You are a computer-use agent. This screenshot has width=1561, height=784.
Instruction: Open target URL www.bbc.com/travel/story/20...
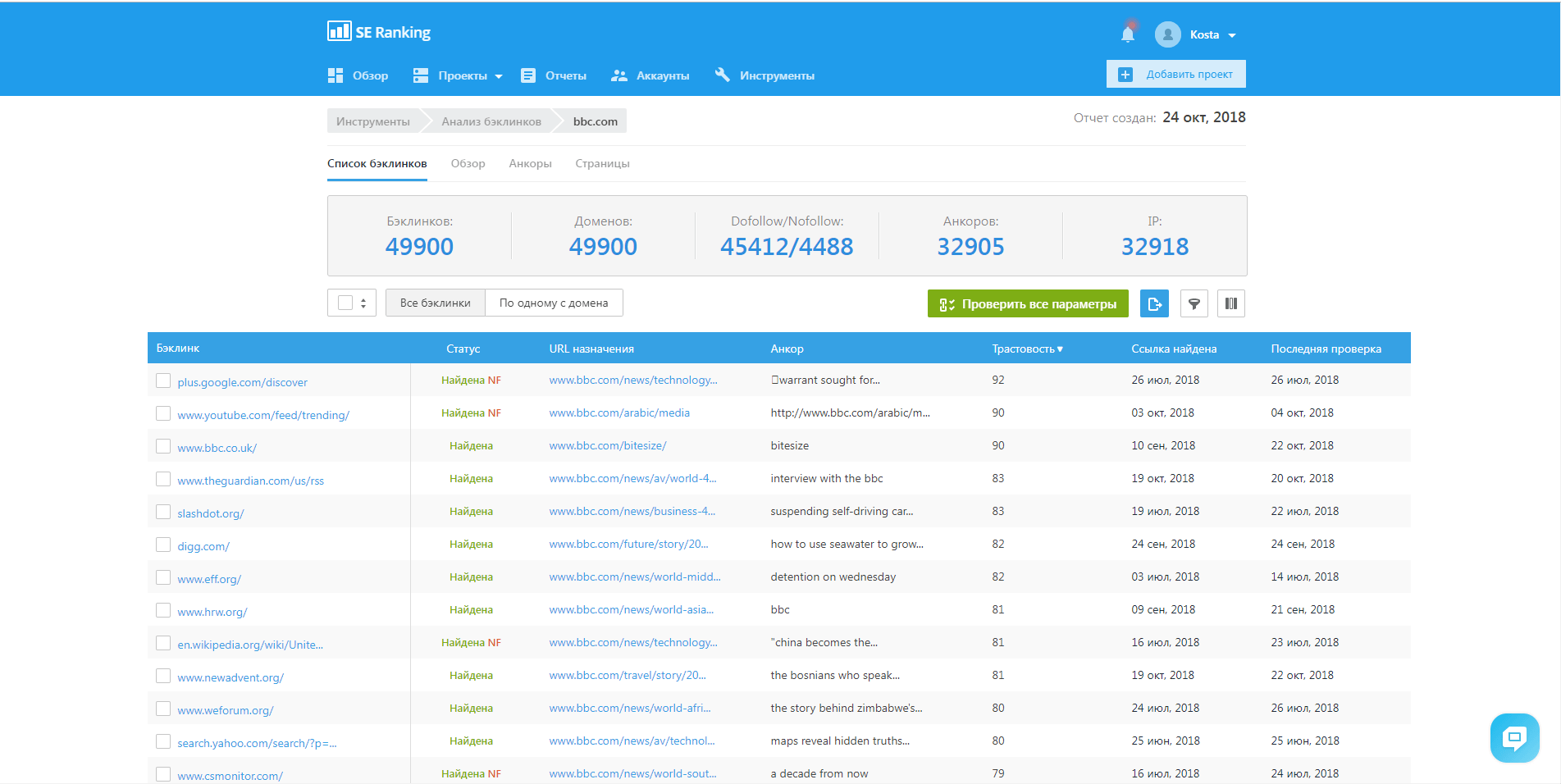pyautogui.click(x=628, y=675)
